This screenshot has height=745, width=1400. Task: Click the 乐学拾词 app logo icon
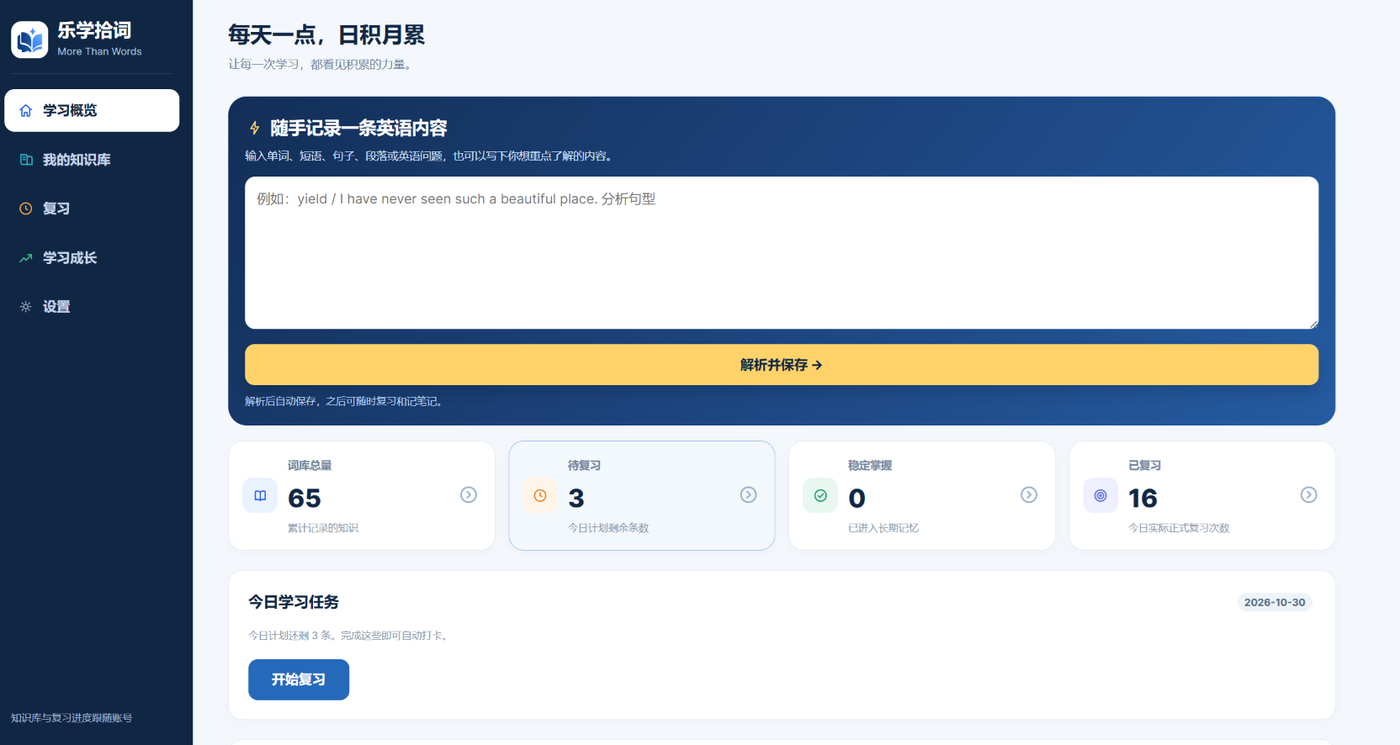(x=30, y=40)
